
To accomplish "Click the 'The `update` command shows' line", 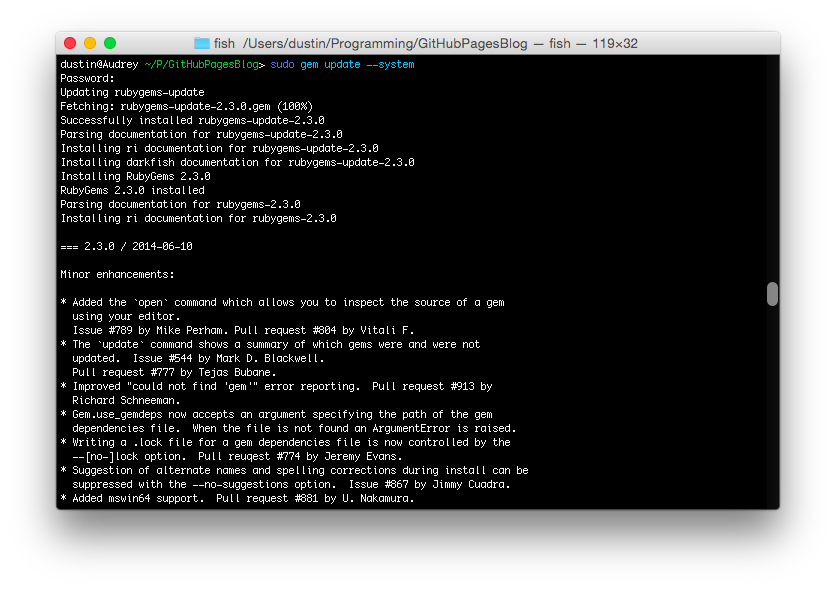I will (x=270, y=344).
